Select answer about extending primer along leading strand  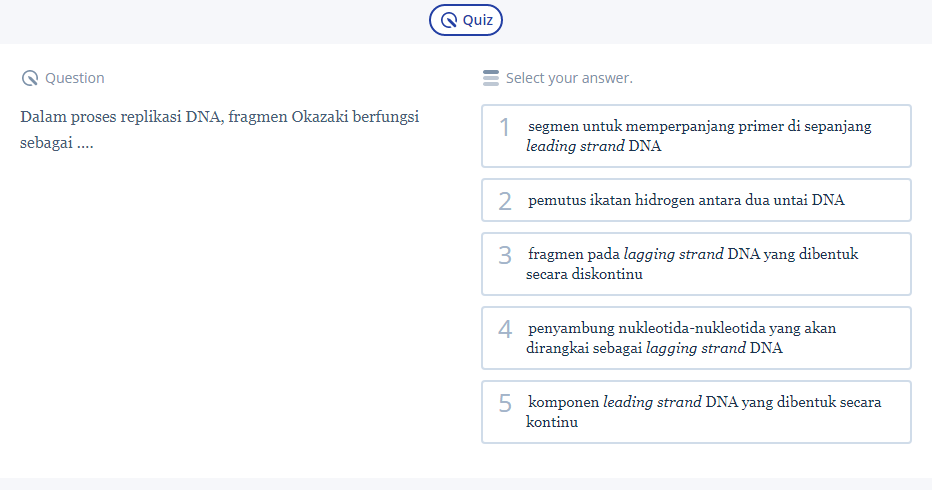click(696, 136)
